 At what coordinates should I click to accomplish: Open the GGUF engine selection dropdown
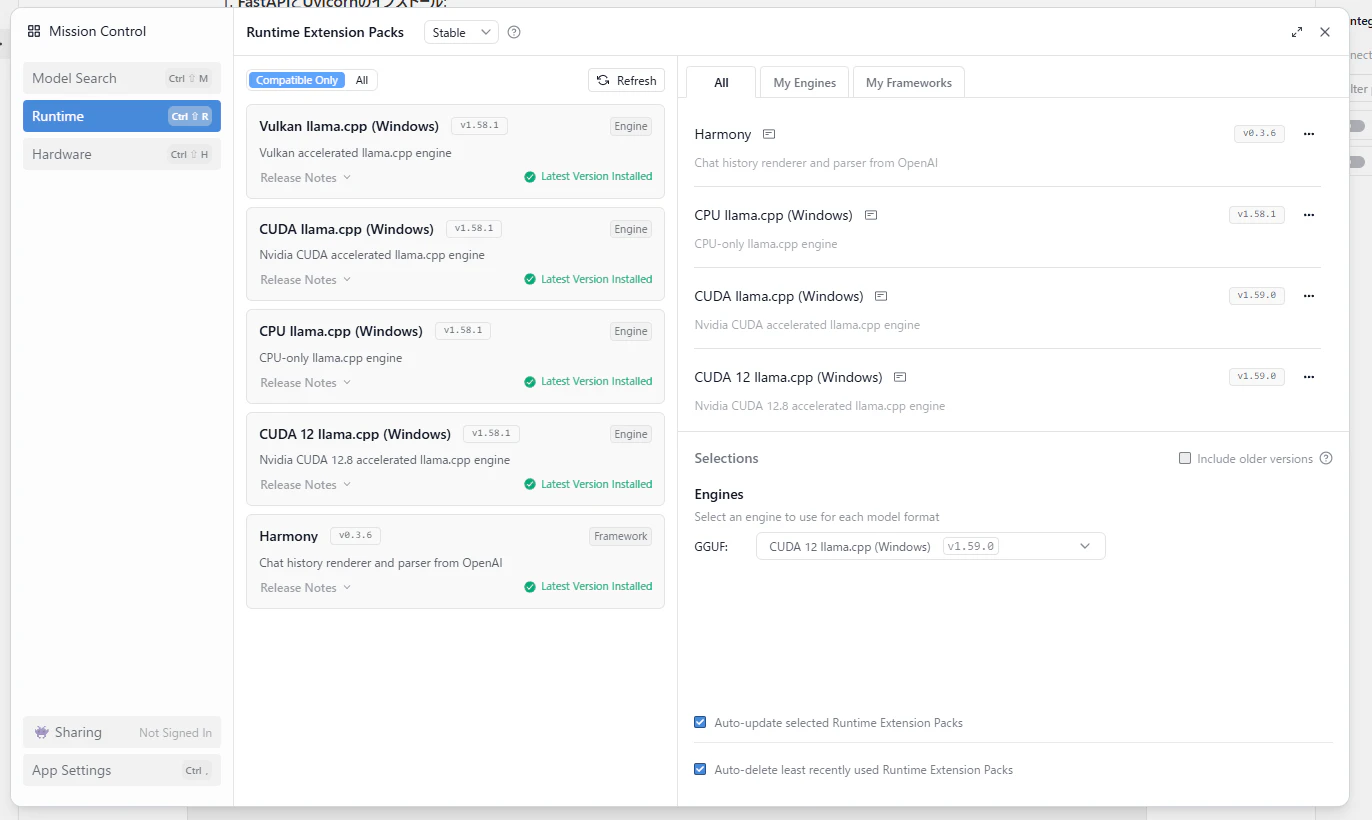click(x=931, y=546)
